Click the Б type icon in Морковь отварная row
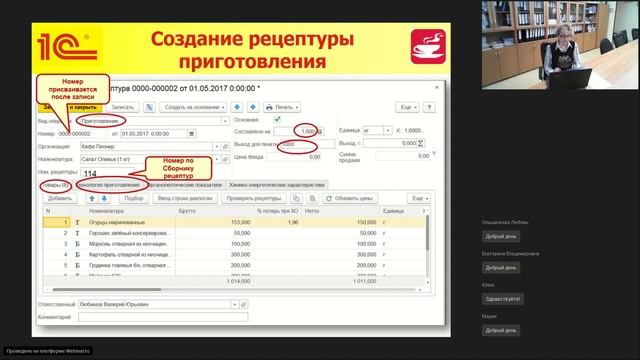 pos(77,244)
